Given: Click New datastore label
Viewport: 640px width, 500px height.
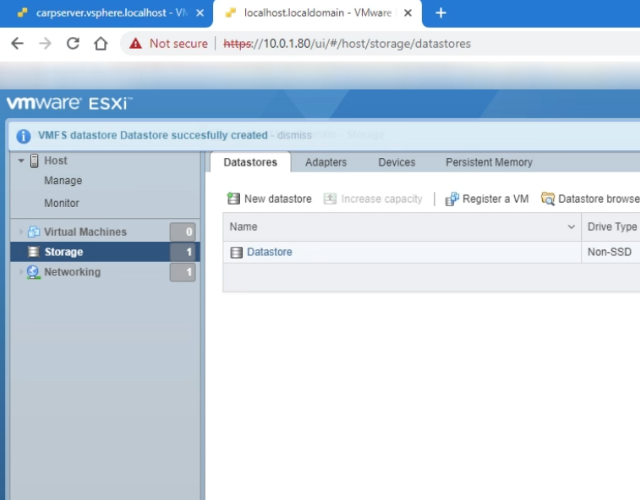Looking at the screenshot, I should tap(278, 199).
